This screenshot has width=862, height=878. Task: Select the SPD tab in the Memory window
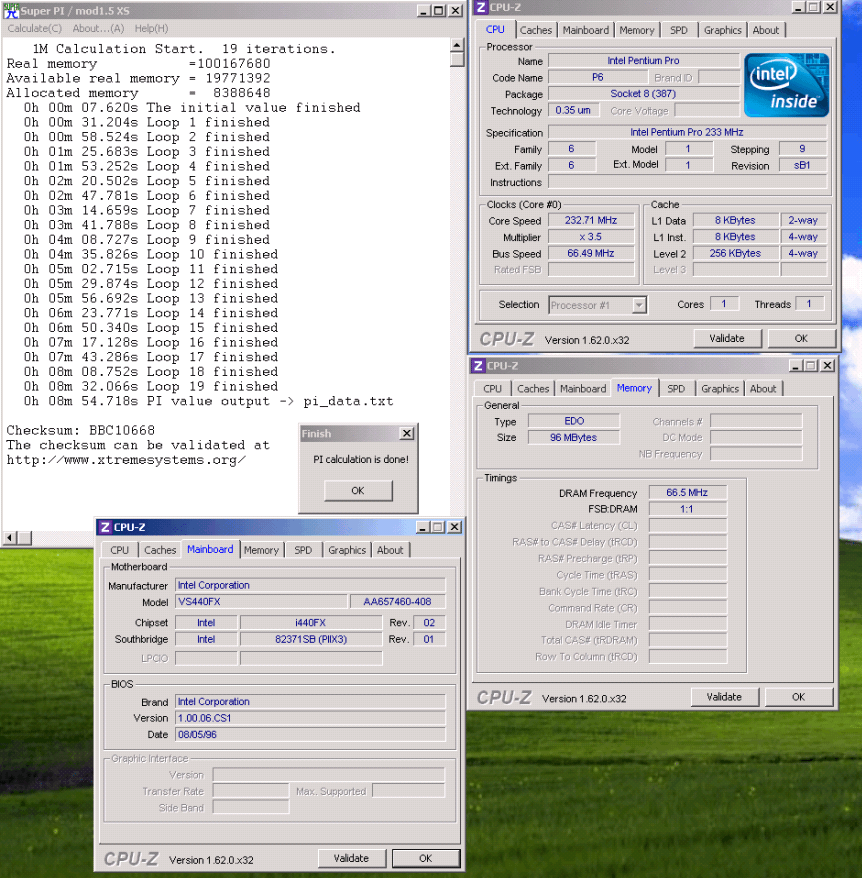(x=676, y=389)
